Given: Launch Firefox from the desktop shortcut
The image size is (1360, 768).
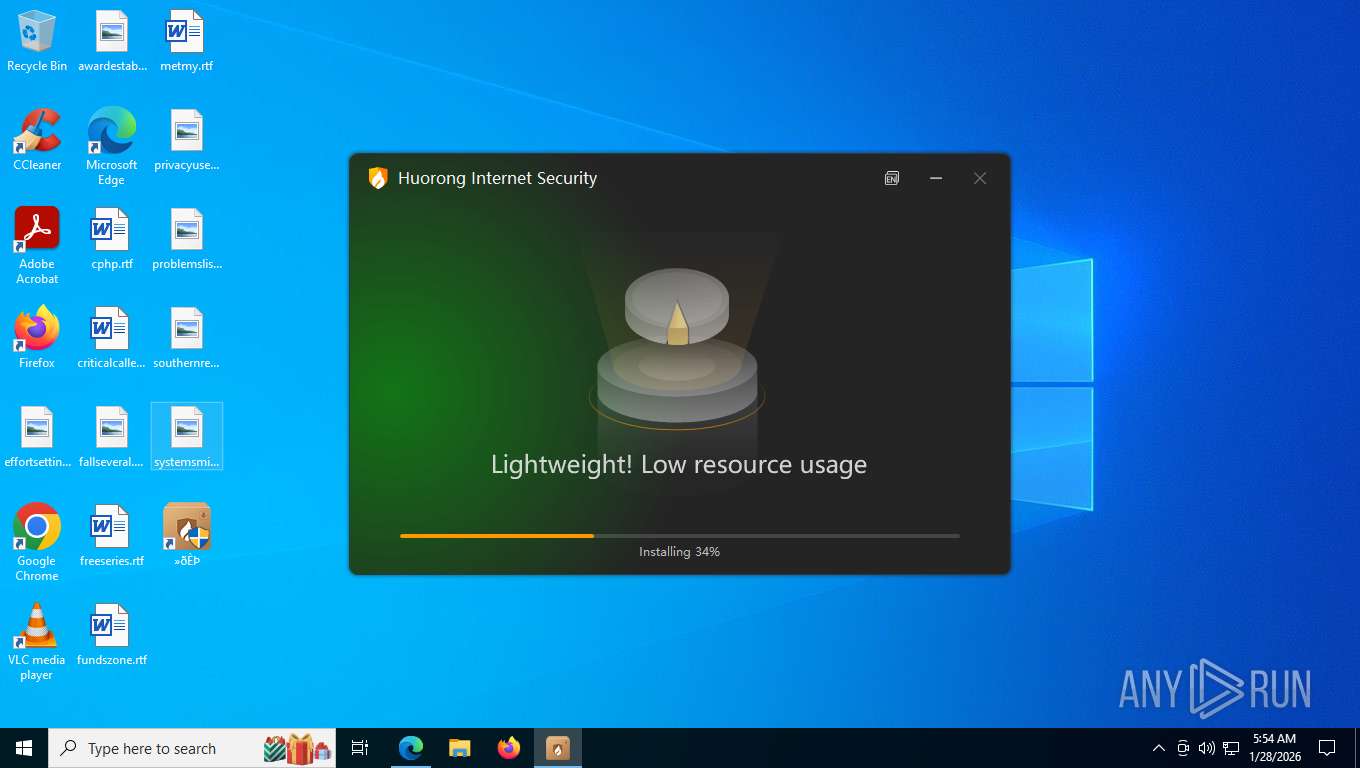Looking at the screenshot, I should pyautogui.click(x=37, y=338).
